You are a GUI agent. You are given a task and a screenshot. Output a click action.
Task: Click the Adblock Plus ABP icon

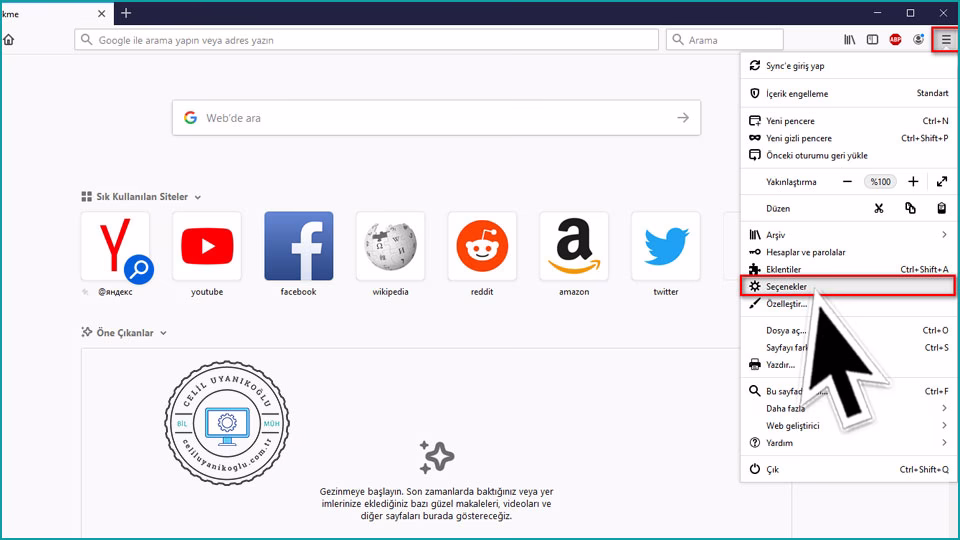point(895,40)
